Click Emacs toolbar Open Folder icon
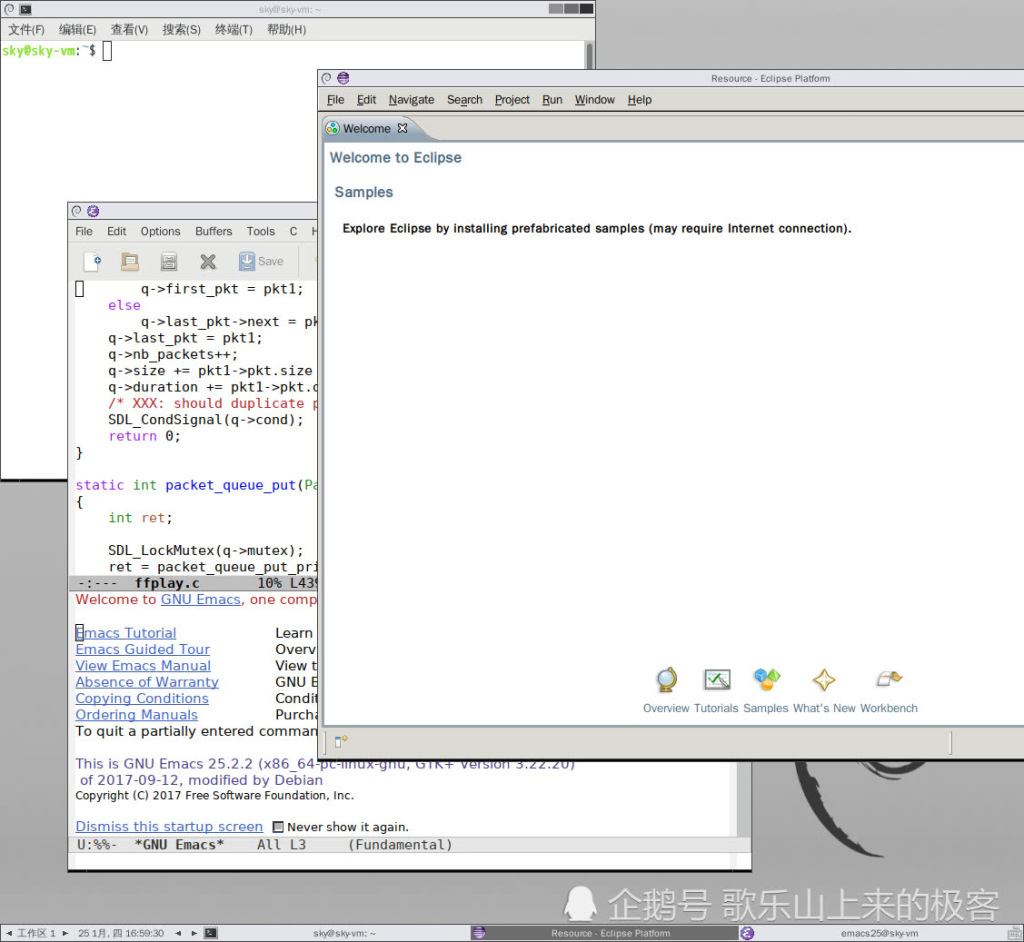The image size is (1024, 942). pyautogui.click(x=130, y=261)
